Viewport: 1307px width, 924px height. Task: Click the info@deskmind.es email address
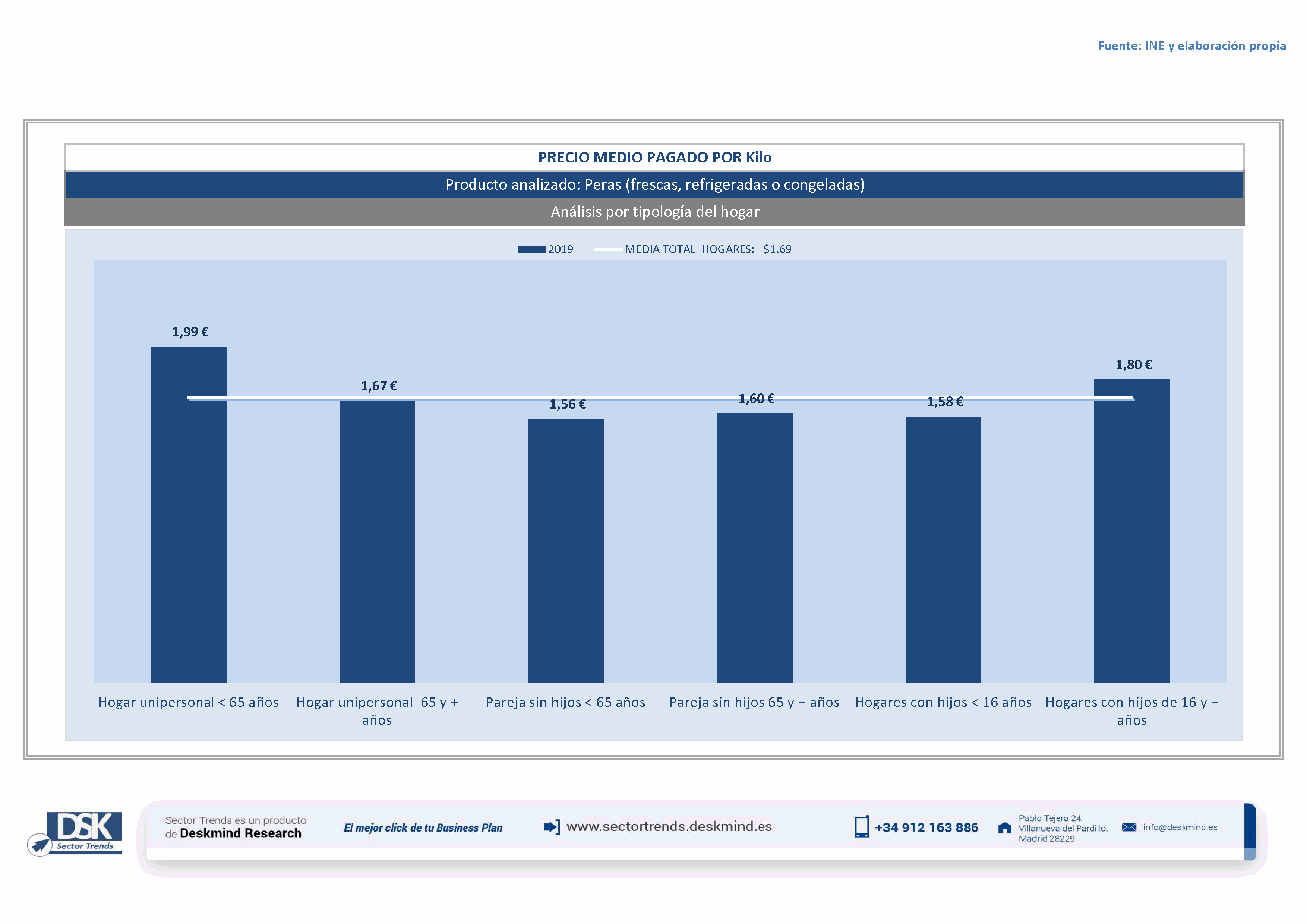pos(1180,827)
